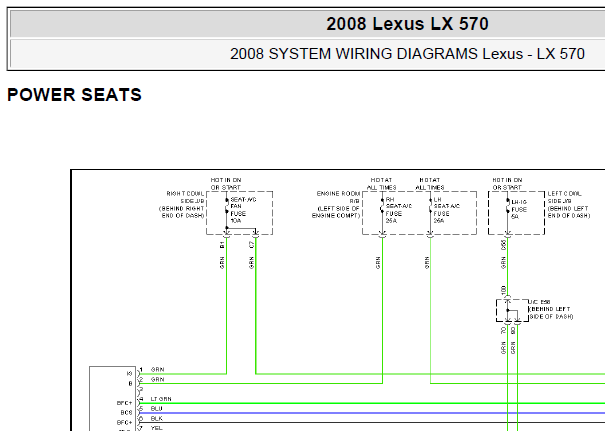
Task: Click the "POWER SEATS" heading
Action: pyautogui.click(x=74, y=95)
